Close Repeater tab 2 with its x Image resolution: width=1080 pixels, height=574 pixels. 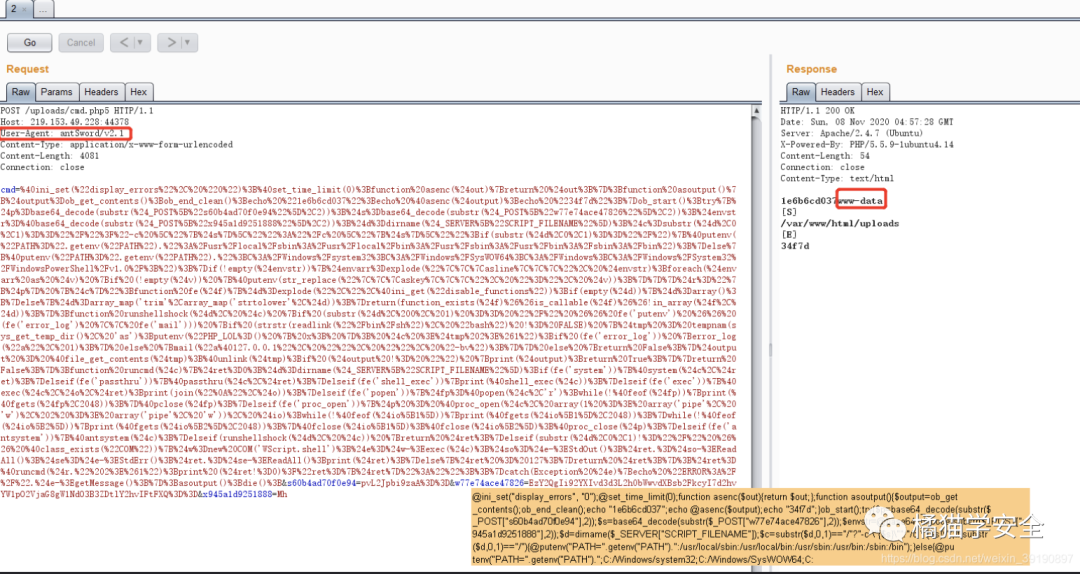point(23,10)
